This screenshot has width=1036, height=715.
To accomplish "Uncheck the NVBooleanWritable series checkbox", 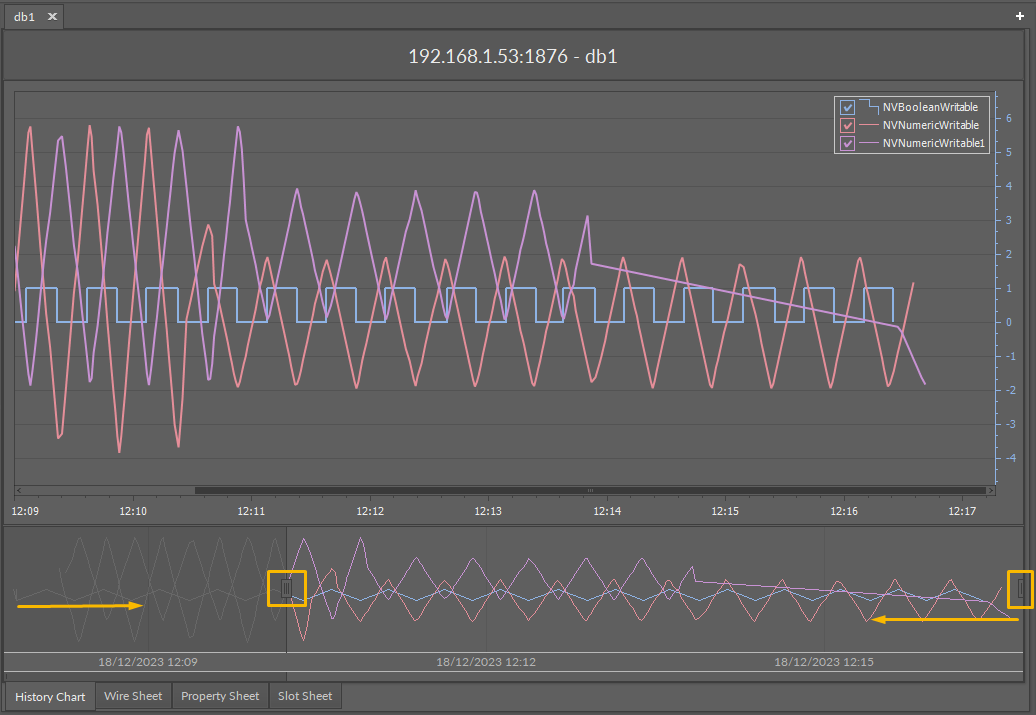I will point(847,107).
